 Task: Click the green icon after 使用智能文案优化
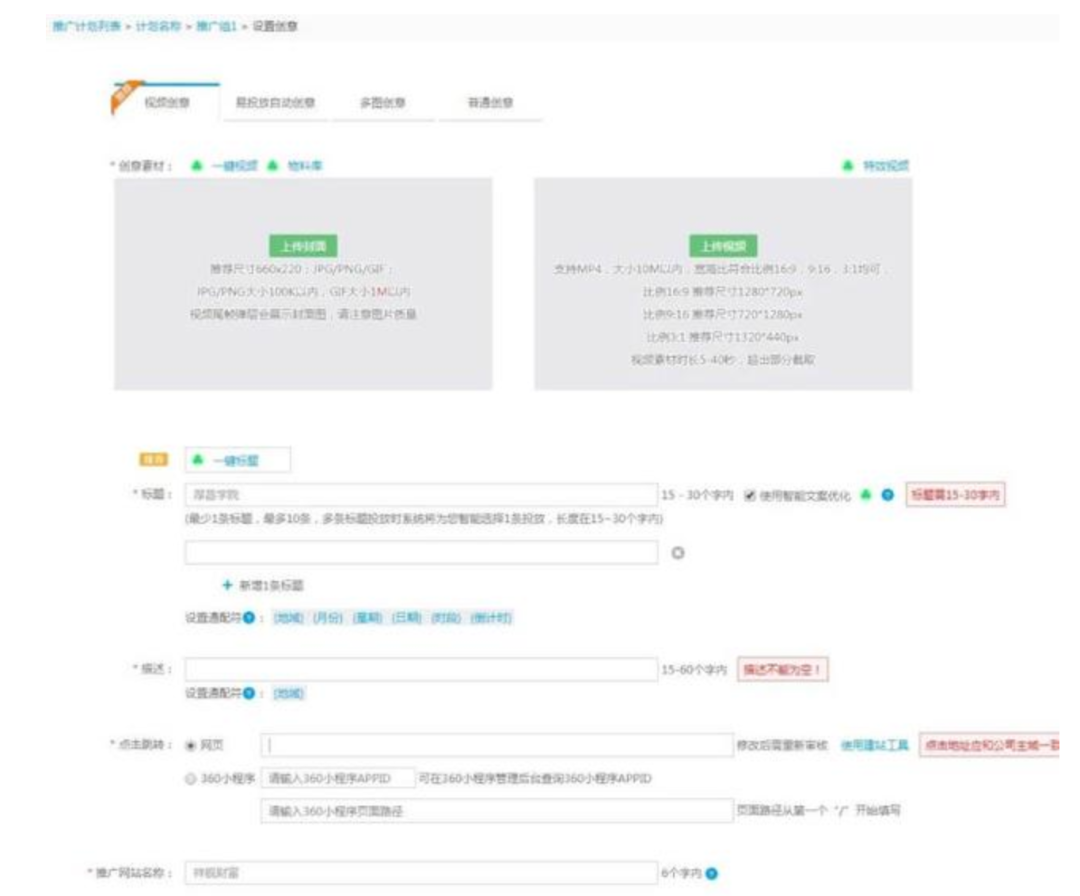866,494
